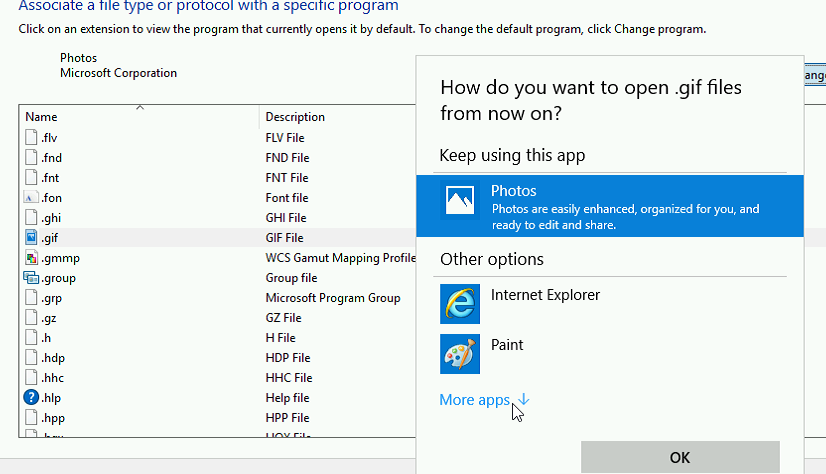826x474 pixels.
Task: Click the 'GIF File' description
Action: click(x=284, y=238)
